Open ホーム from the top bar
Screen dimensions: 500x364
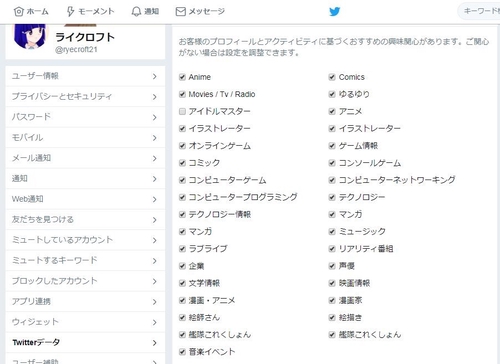[31, 12]
